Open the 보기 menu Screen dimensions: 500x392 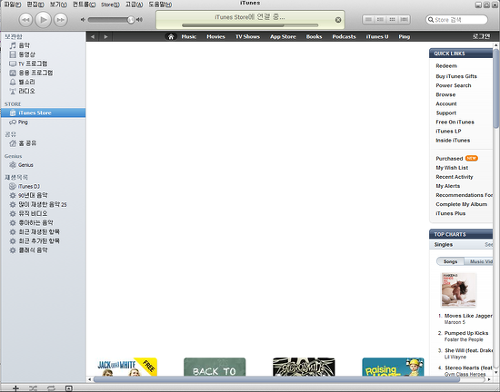(58, 4)
